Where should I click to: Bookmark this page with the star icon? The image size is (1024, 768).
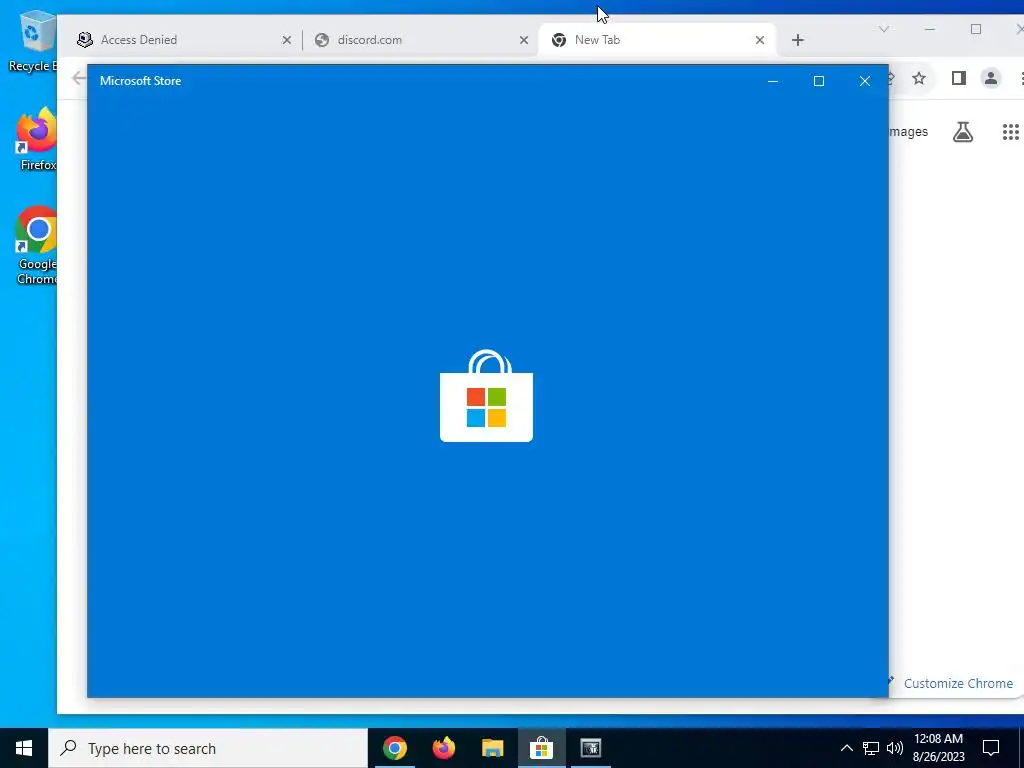(x=919, y=78)
